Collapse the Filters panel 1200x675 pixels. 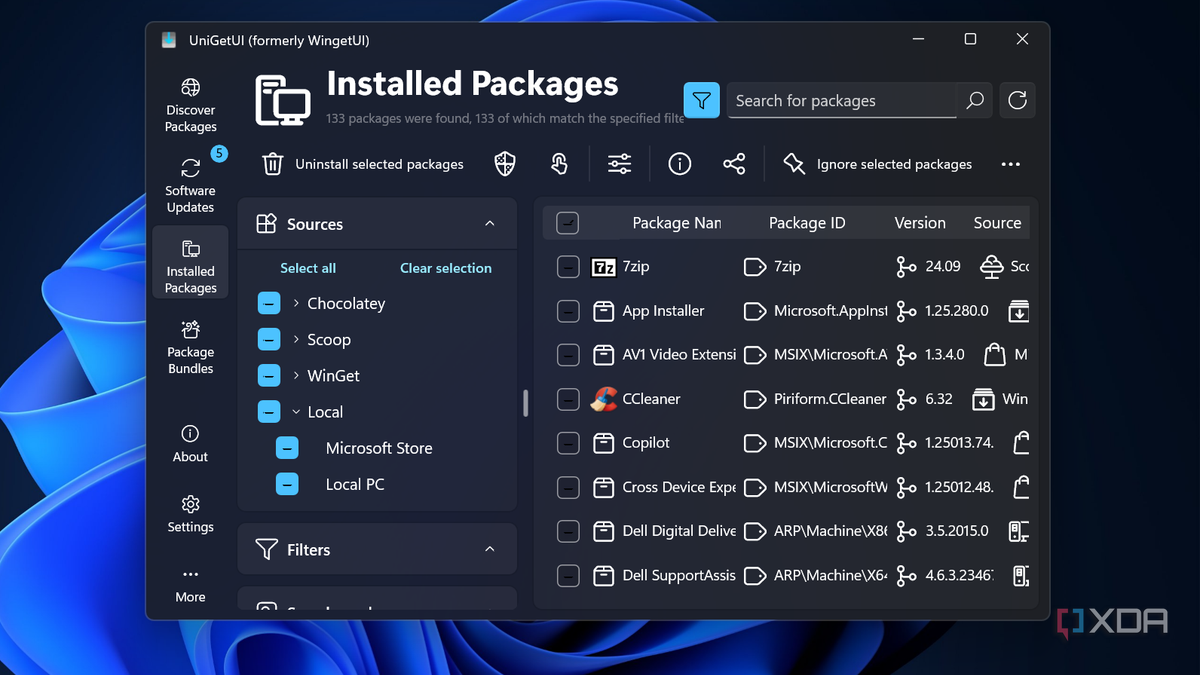(489, 549)
